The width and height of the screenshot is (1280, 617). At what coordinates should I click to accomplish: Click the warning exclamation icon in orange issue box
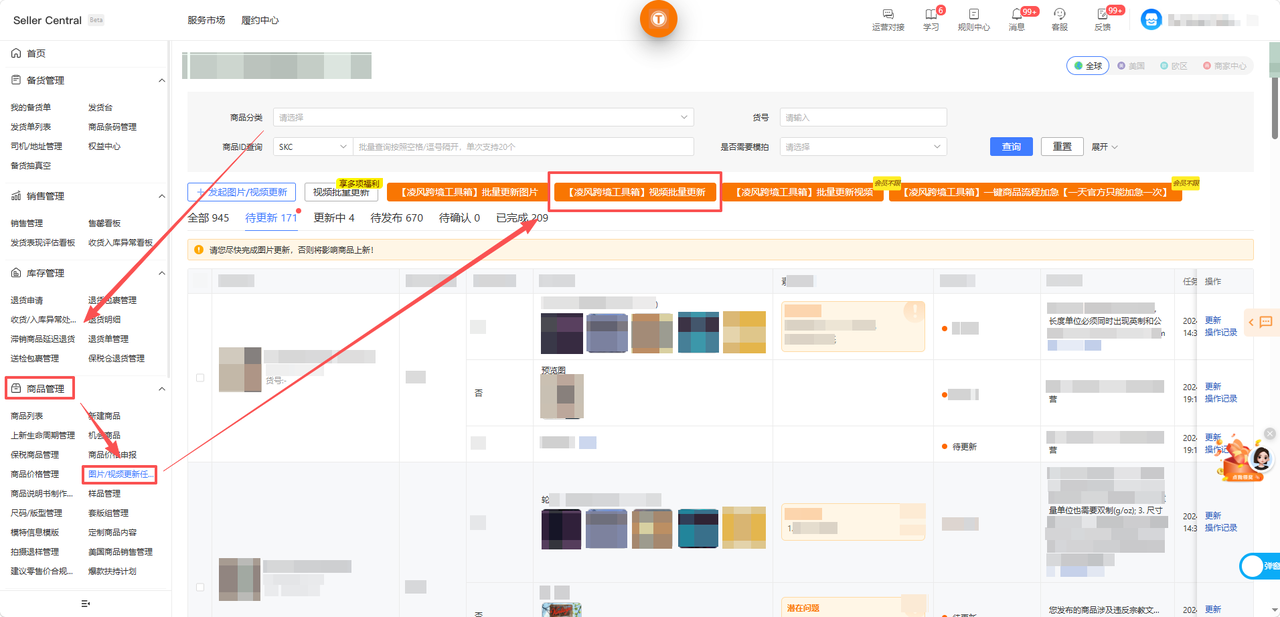pos(913,312)
